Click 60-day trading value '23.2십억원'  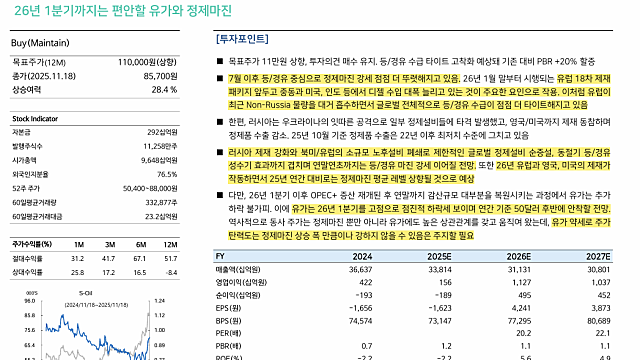(x=161, y=216)
